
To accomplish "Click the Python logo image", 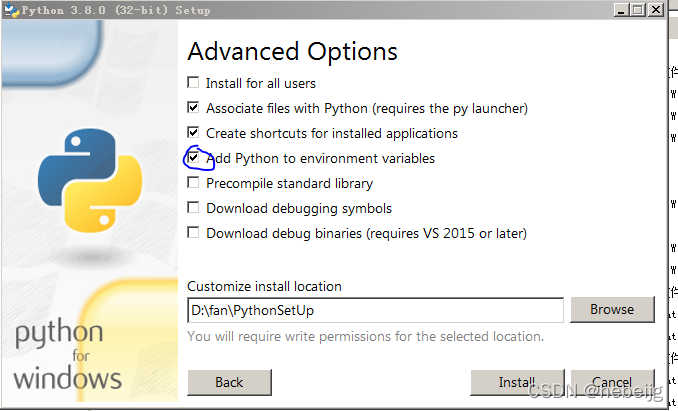I will [90, 181].
